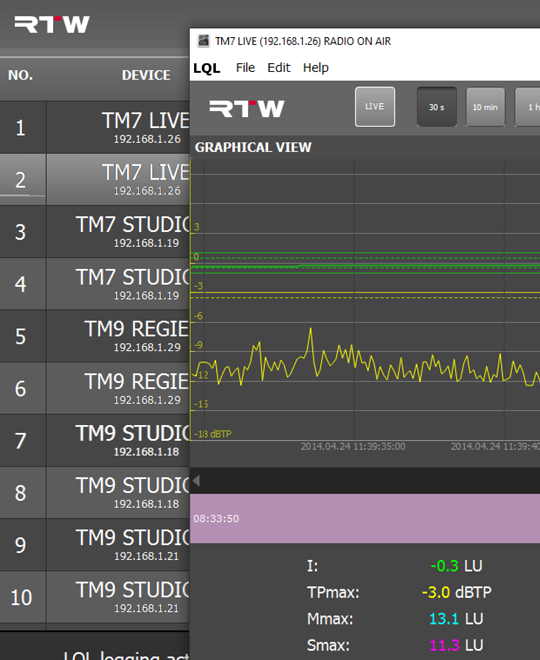540x660 pixels.
Task: Click the Smax 11.3 LU value
Action: [456, 645]
